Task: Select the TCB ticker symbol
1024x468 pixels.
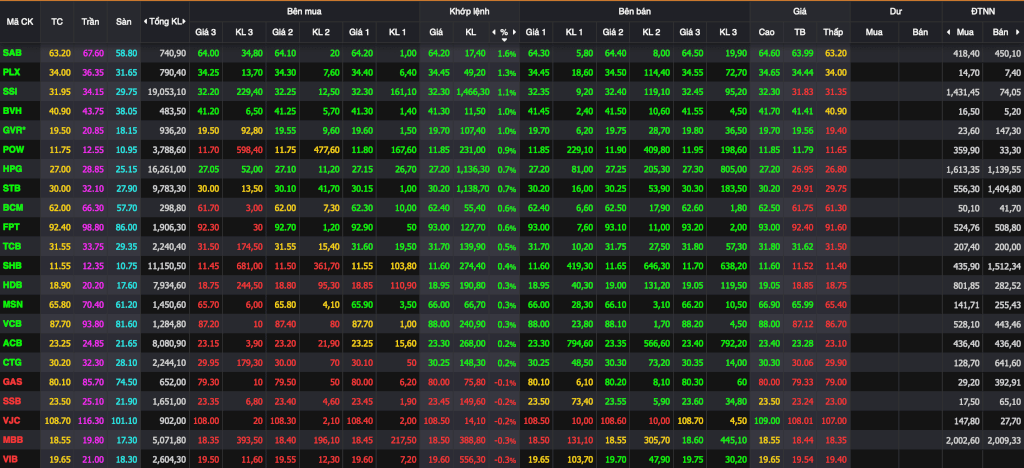Action: click(11, 247)
